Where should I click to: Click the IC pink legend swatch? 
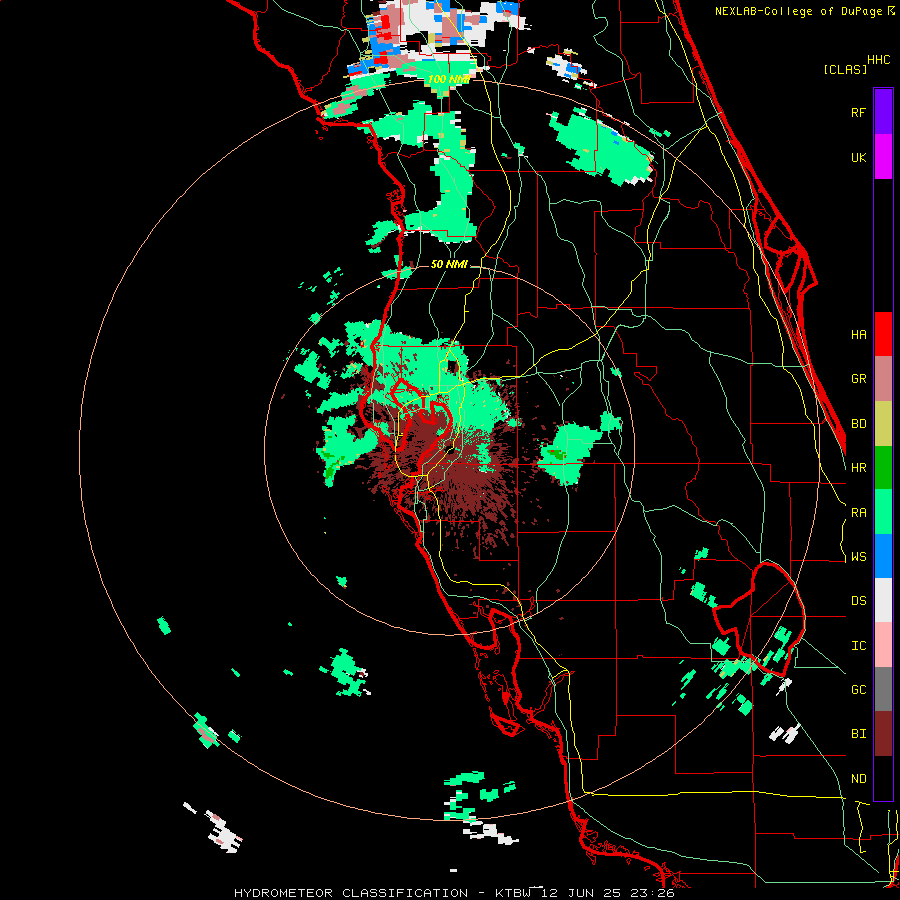coord(883,645)
